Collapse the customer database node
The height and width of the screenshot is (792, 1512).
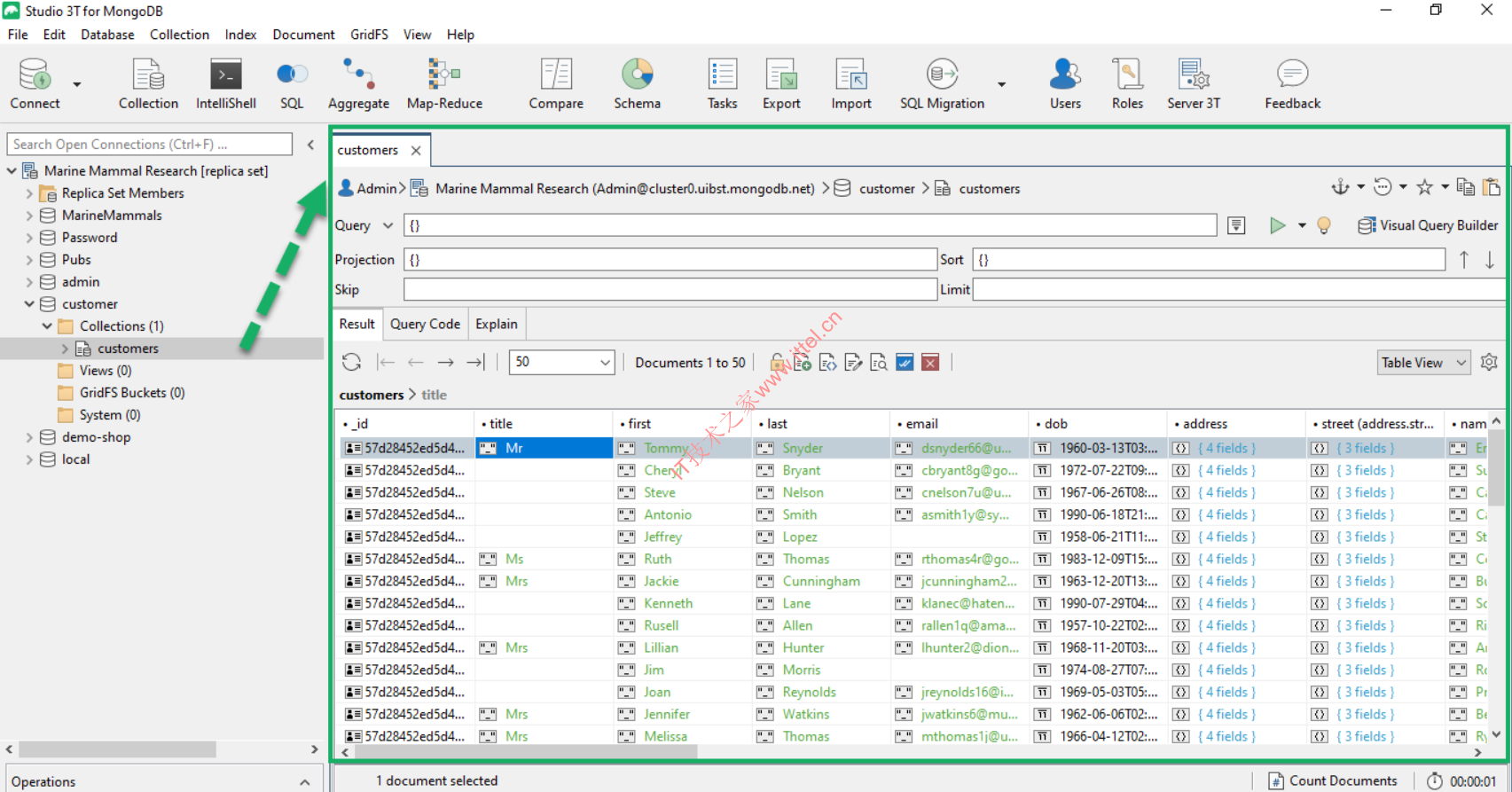[x=29, y=304]
